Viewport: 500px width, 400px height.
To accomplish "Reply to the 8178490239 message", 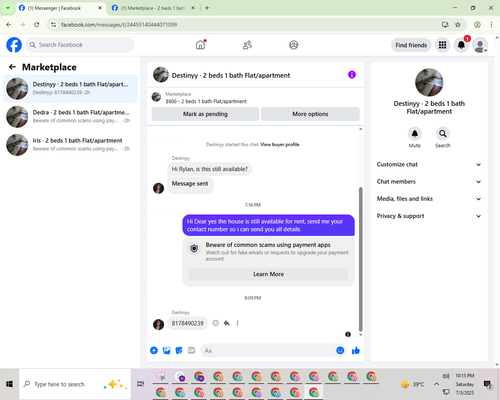I will coord(227,323).
